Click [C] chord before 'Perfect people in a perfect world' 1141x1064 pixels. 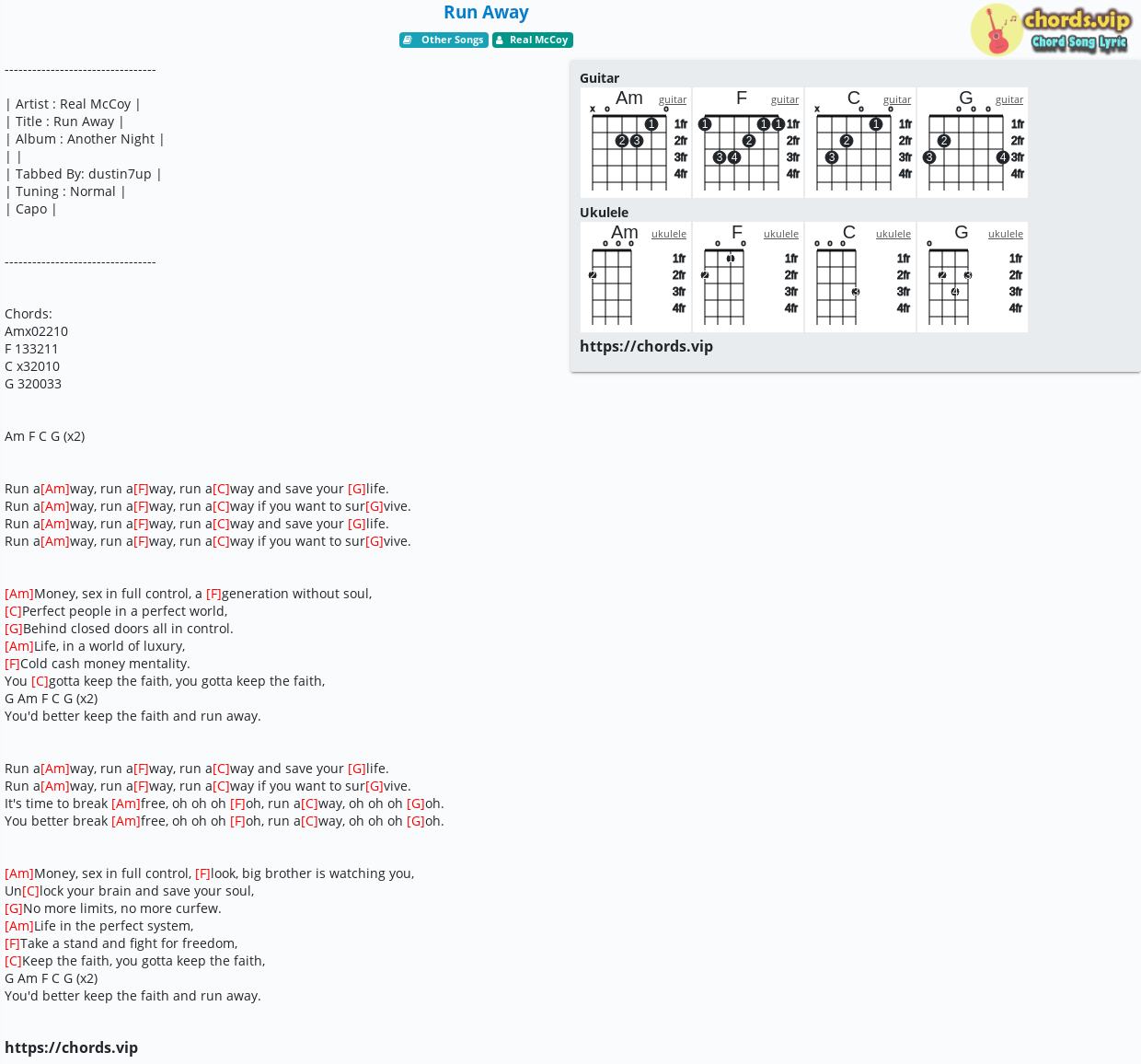tap(13, 611)
